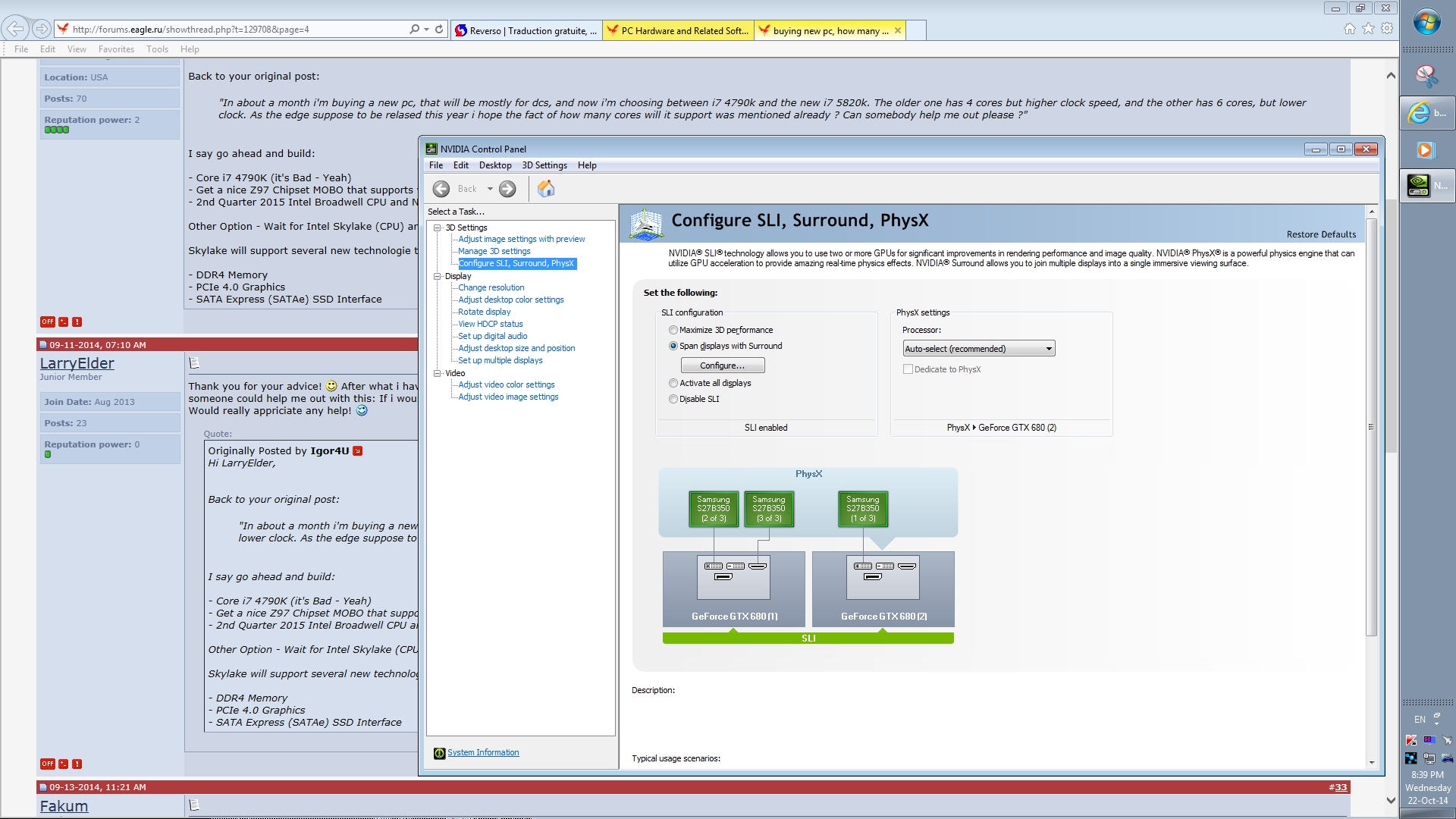Screen dimensions: 1456x819
Task: Click the NVIDIA Control Panel Back arrow
Action: (441, 189)
